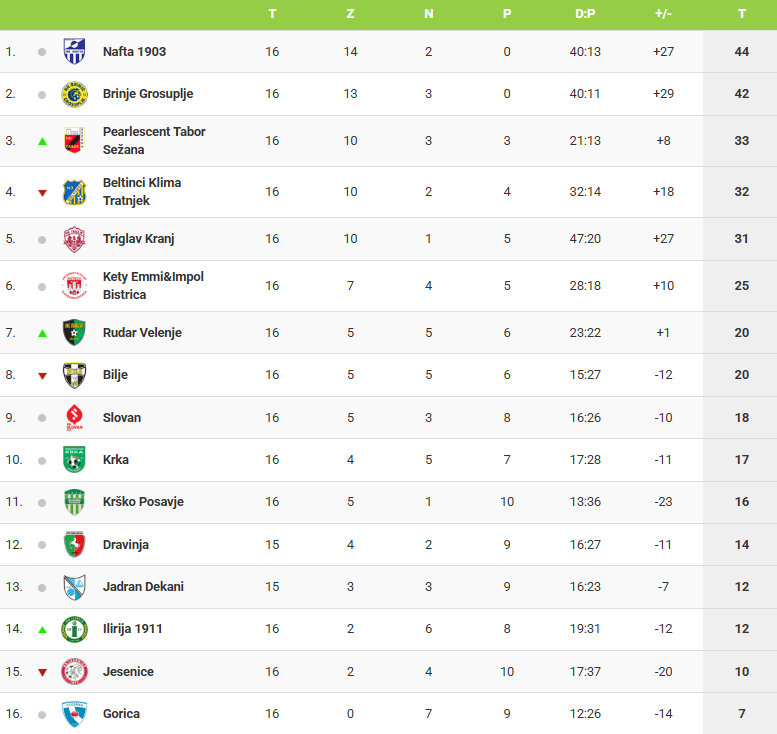Image resolution: width=777 pixels, height=734 pixels.
Task: Click the +/- goal difference header
Action: [663, 14]
